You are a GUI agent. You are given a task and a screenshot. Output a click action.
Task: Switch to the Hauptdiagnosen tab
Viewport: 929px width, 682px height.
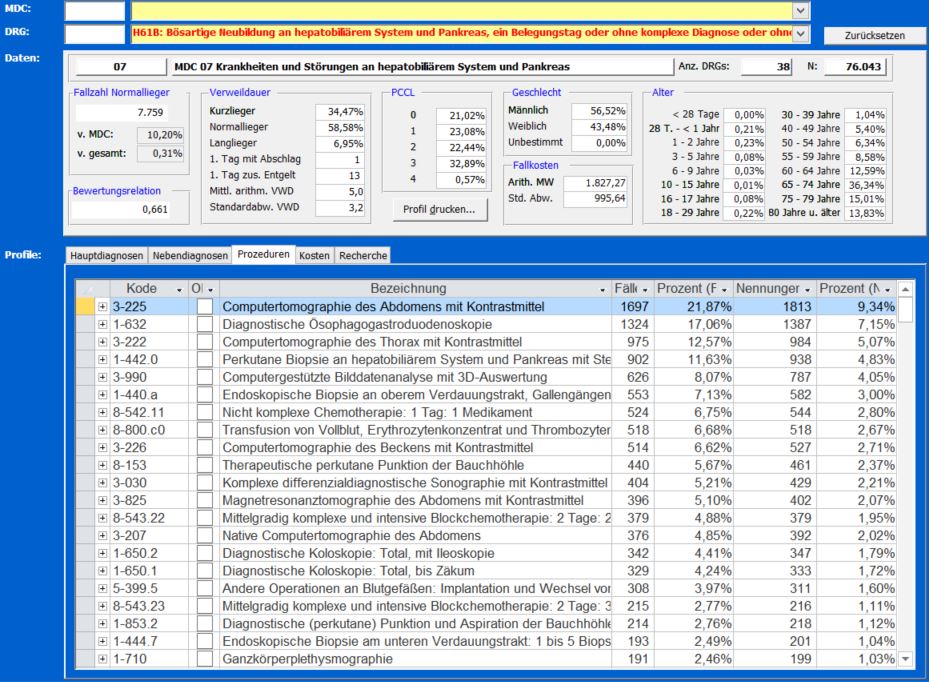(x=107, y=255)
